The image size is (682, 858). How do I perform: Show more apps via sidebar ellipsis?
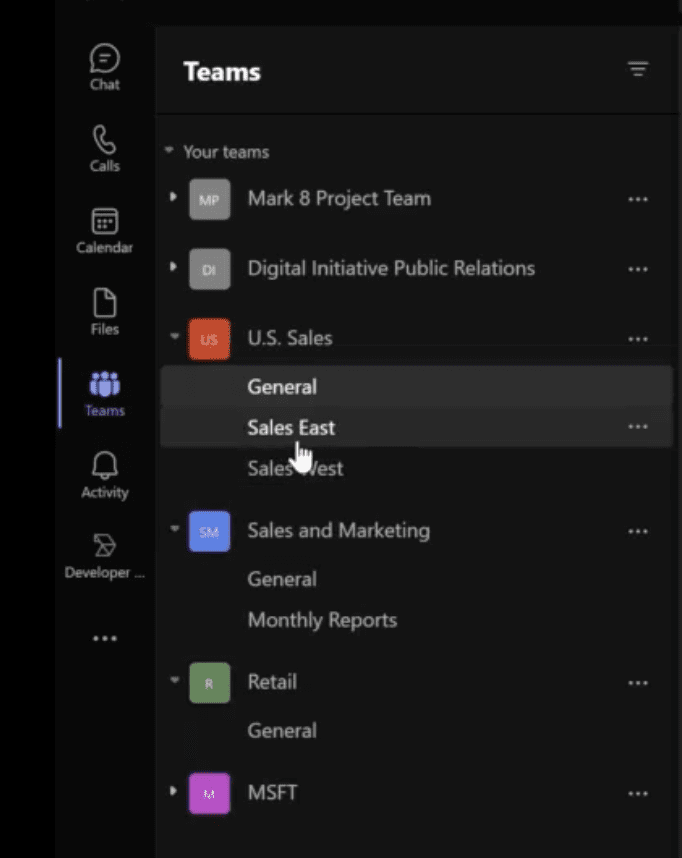[x=105, y=639]
